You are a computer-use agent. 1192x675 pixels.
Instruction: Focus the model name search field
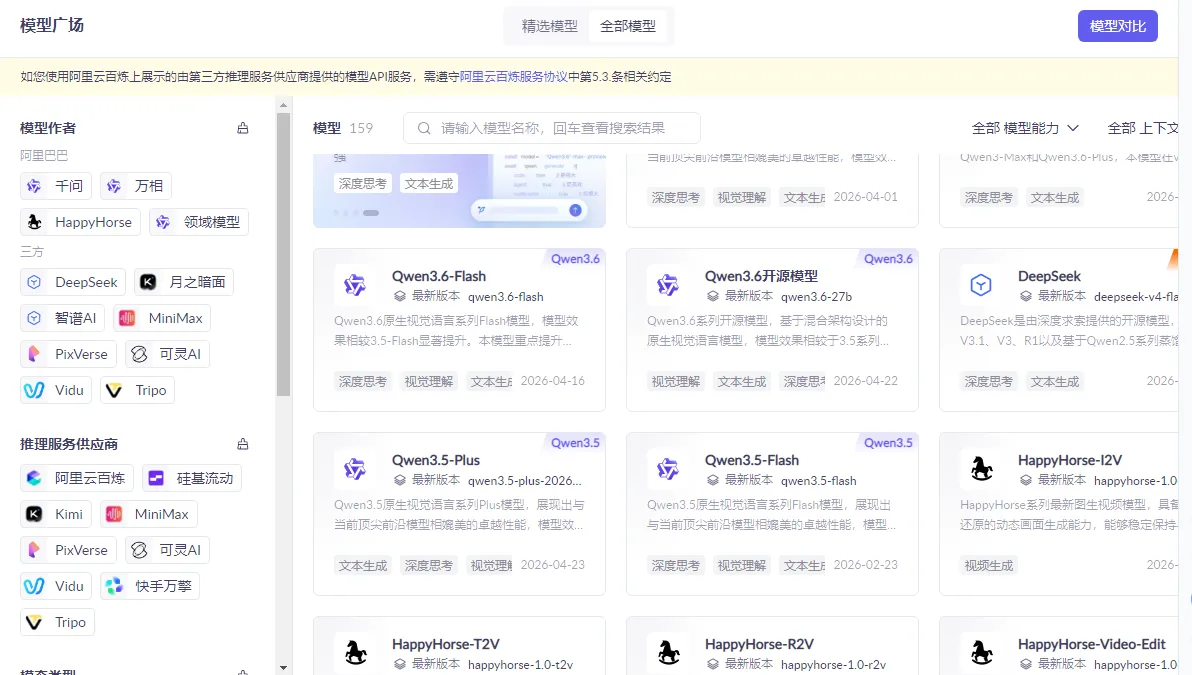pyautogui.click(x=552, y=128)
